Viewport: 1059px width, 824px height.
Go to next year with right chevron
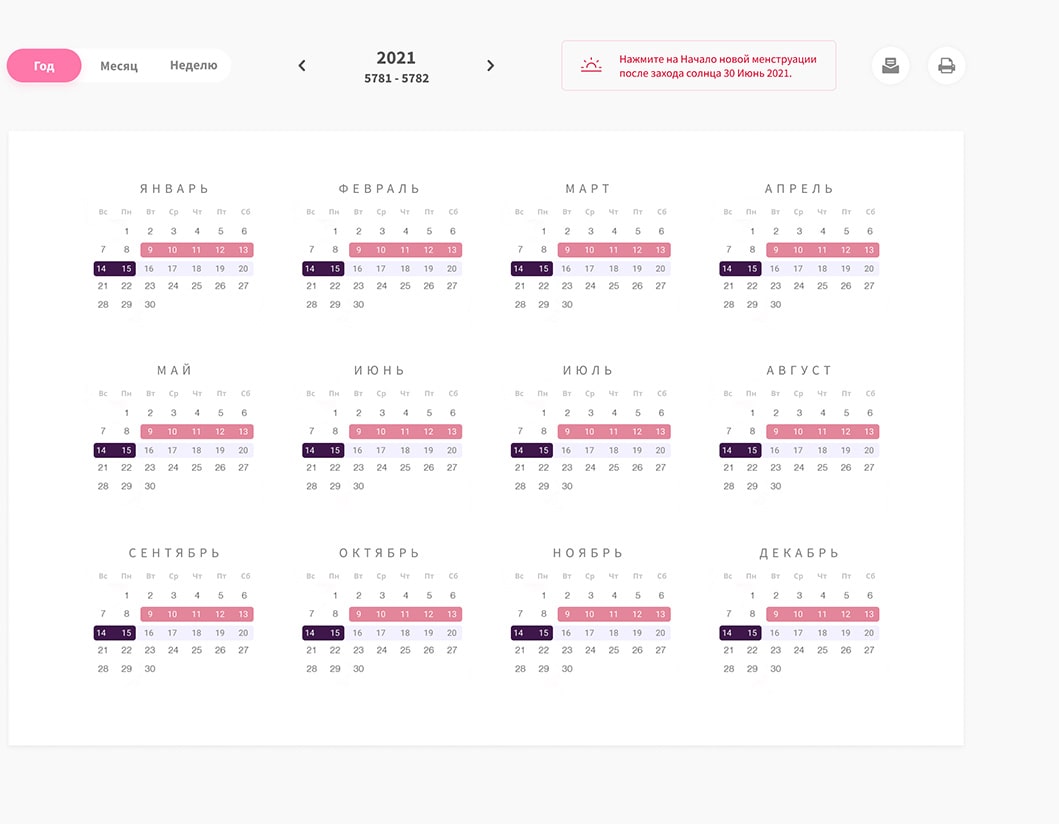pyautogui.click(x=490, y=66)
